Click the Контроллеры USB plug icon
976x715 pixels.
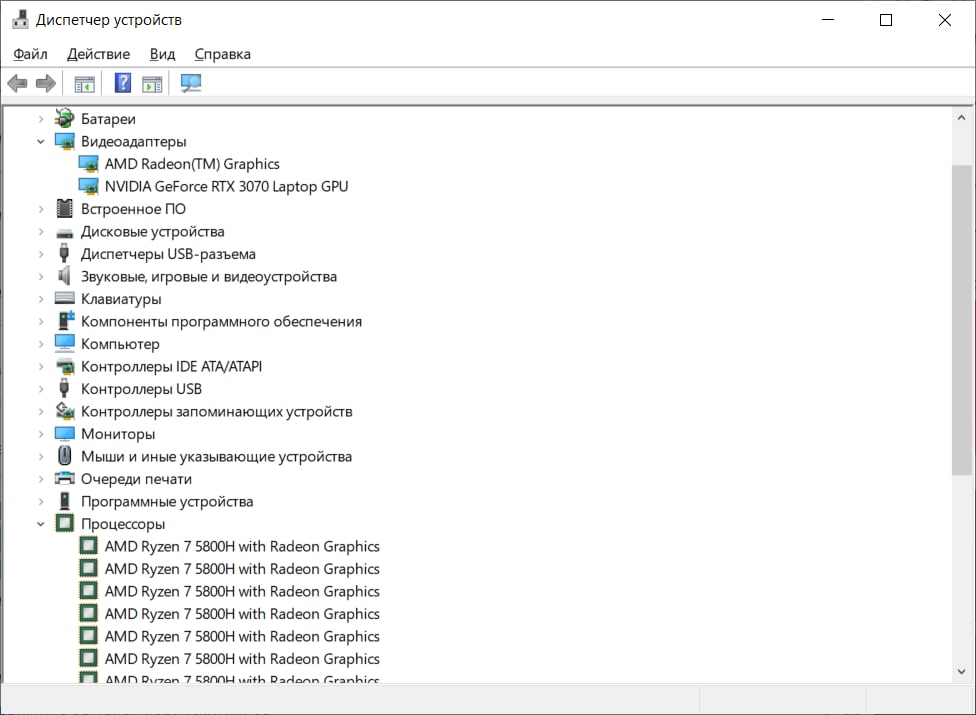tap(63, 388)
